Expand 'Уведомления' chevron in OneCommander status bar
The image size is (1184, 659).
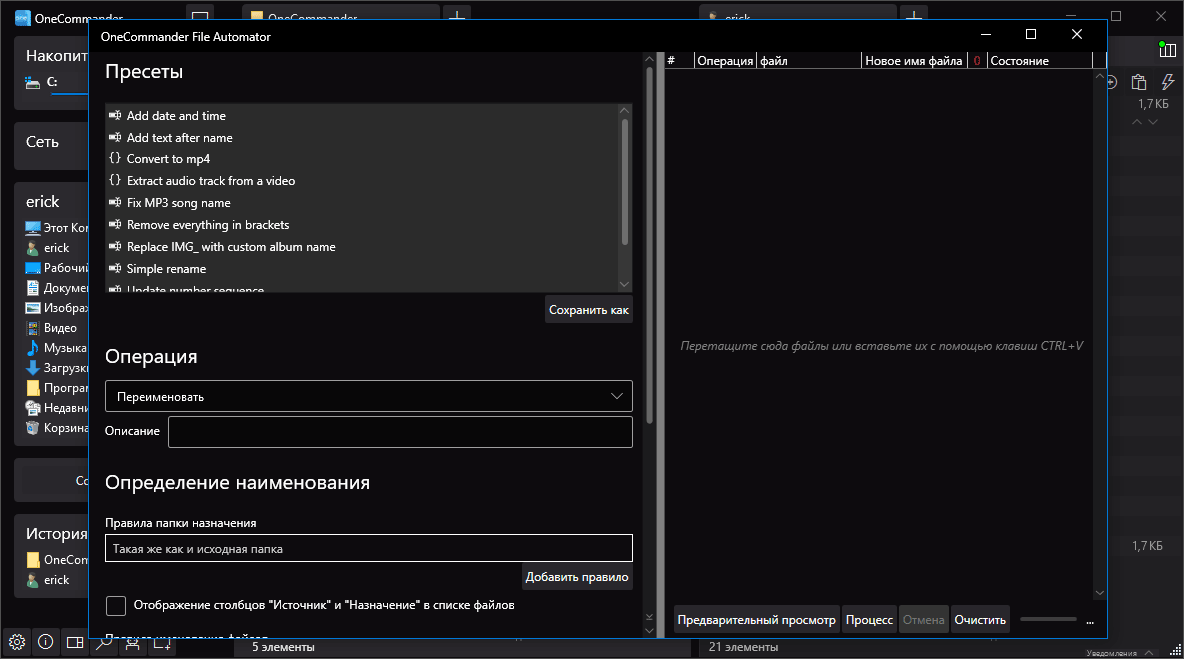(1149, 652)
